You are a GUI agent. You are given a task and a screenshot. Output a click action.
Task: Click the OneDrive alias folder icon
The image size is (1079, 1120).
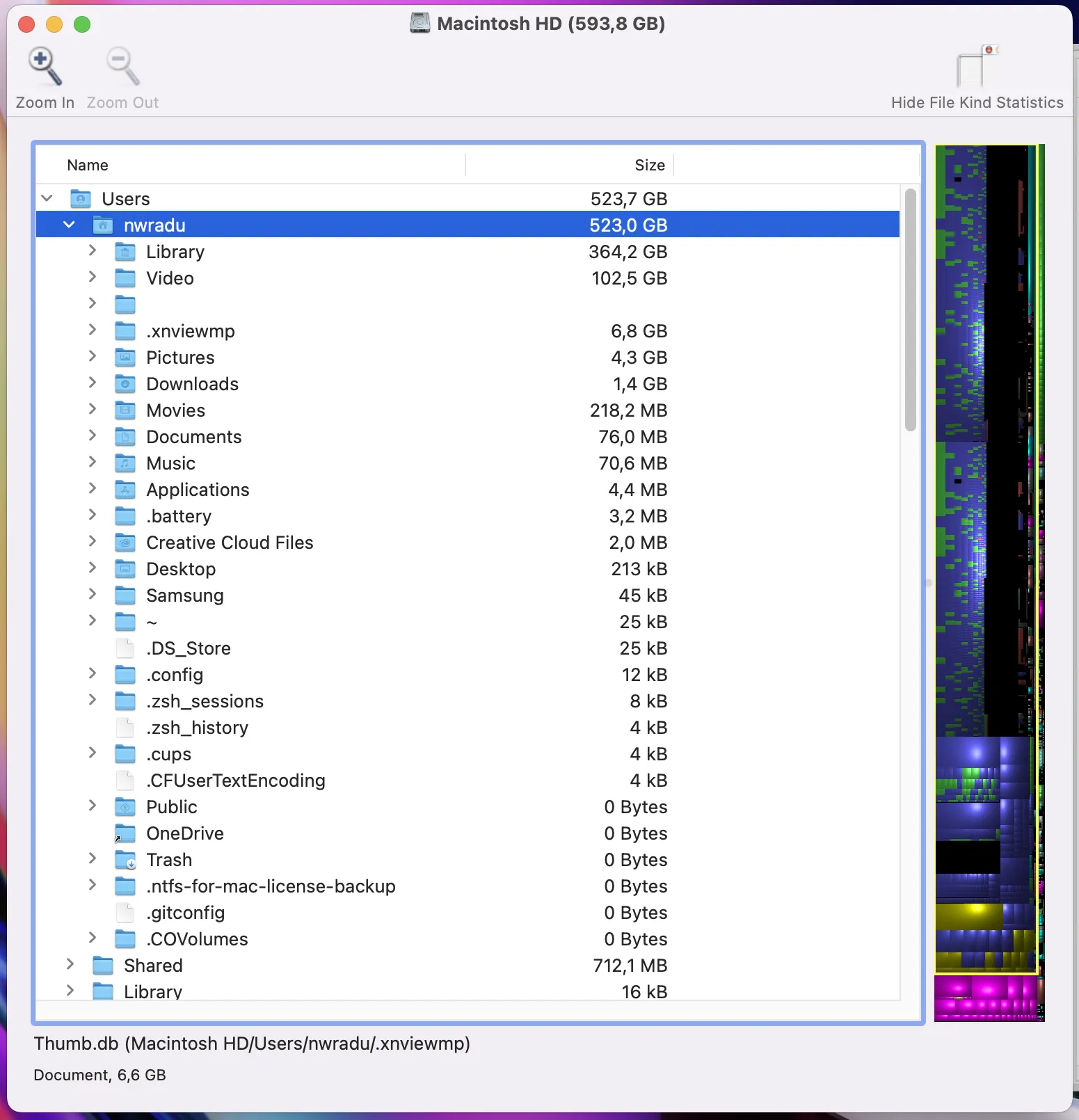(x=125, y=833)
